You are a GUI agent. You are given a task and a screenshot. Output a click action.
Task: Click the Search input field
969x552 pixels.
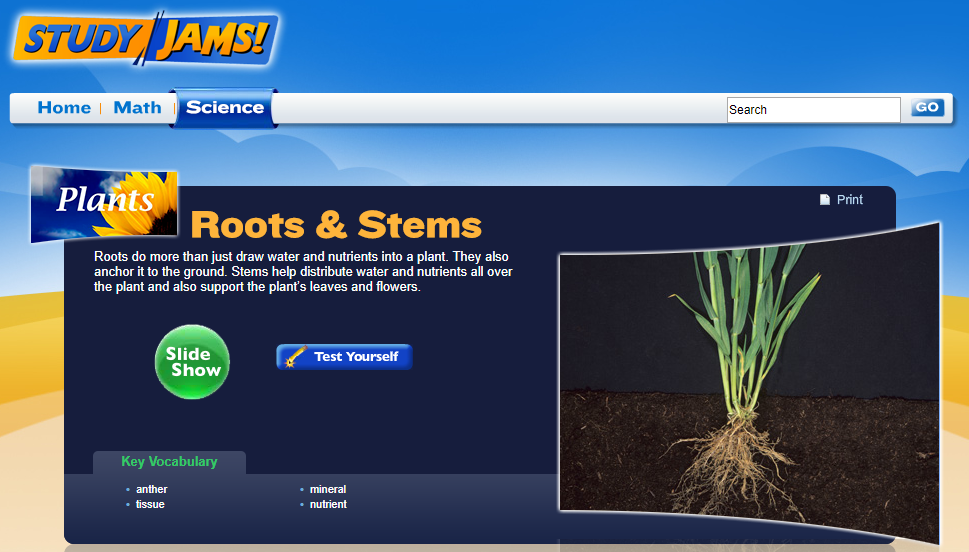pos(813,109)
